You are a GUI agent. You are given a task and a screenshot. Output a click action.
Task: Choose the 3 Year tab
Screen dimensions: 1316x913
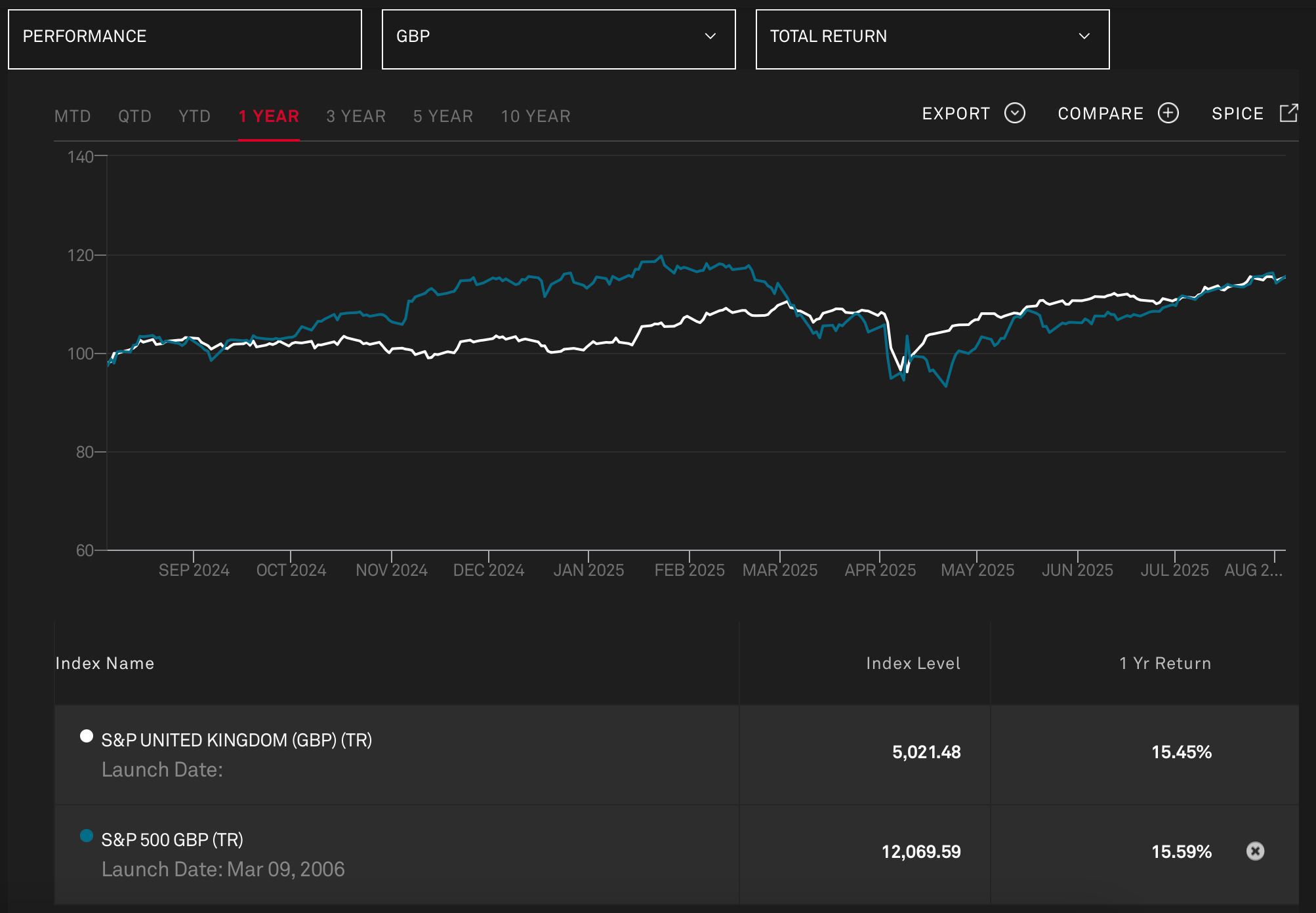point(356,117)
